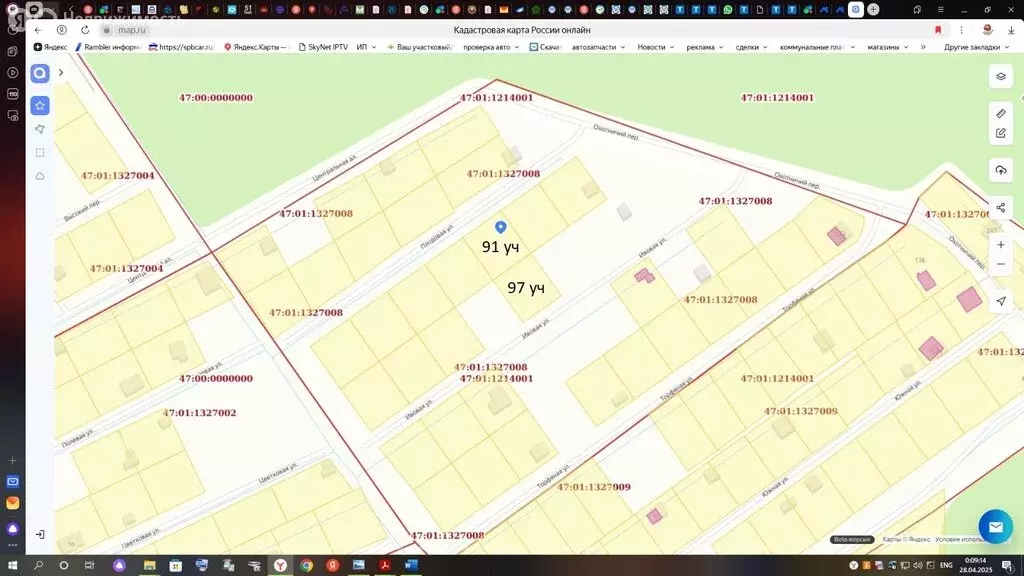Viewport: 1024px width, 576px height.
Task: Open Windows taskbar search
Action: coord(38,566)
